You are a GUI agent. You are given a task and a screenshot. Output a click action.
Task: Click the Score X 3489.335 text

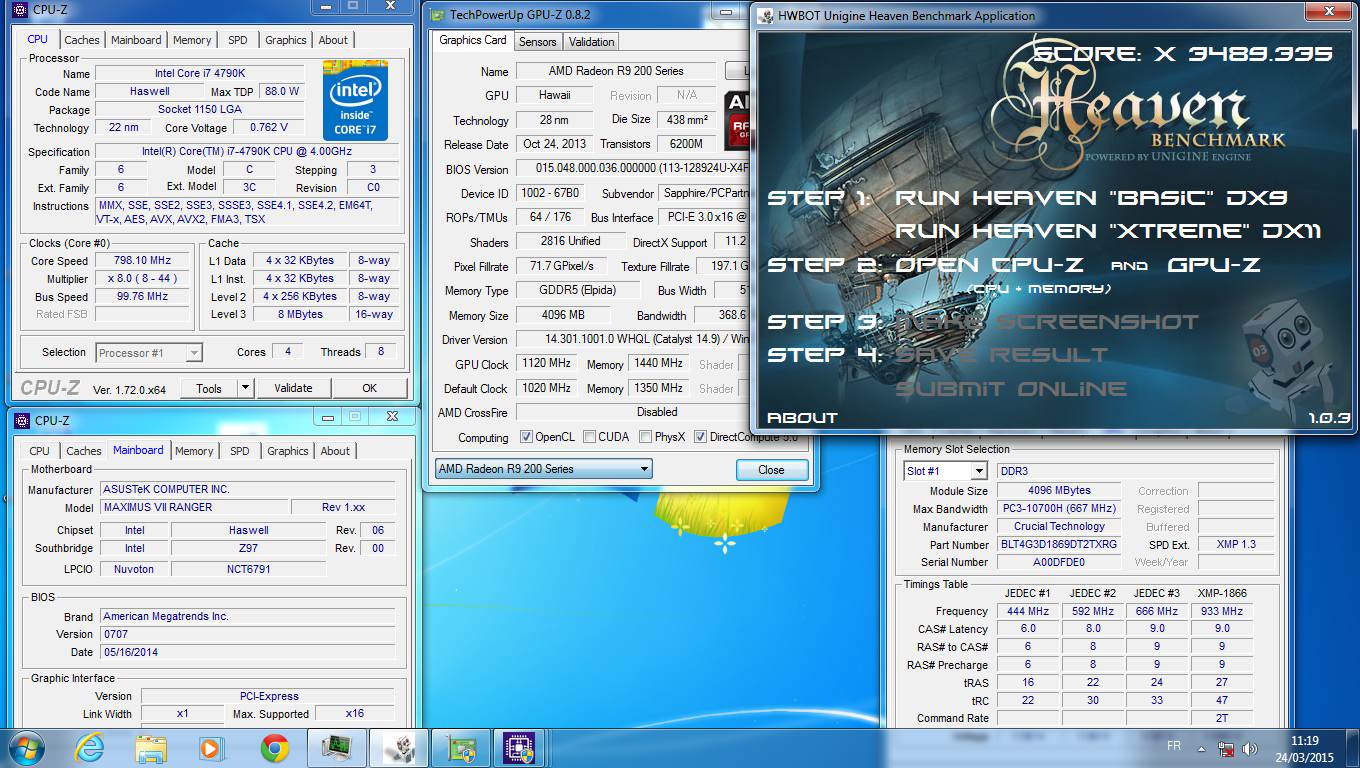tap(1183, 54)
